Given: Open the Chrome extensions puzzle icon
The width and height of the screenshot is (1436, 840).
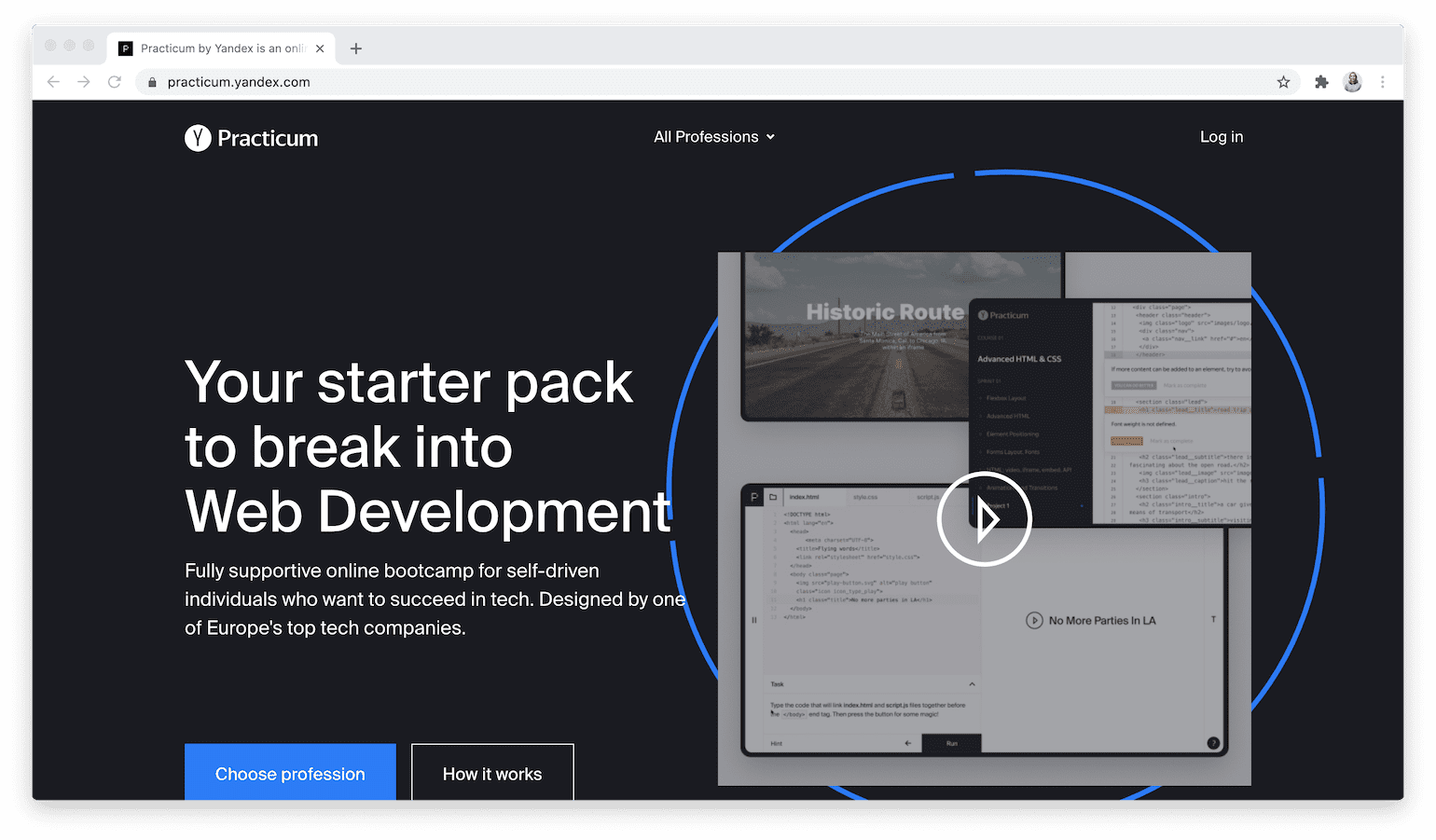Looking at the screenshot, I should click(x=1321, y=82).
